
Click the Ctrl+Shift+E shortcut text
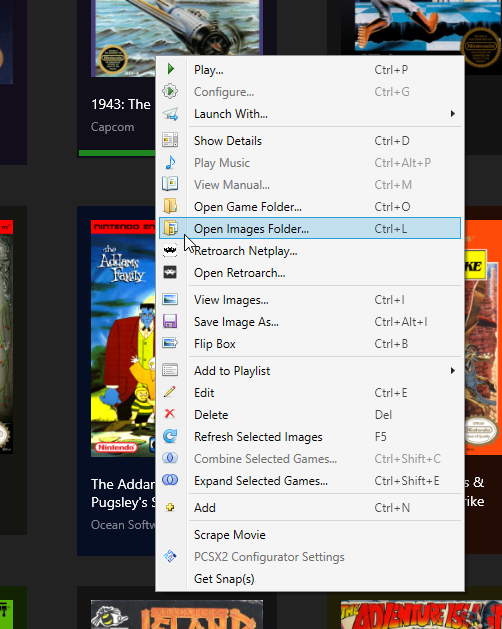click(x=406, y=481)
